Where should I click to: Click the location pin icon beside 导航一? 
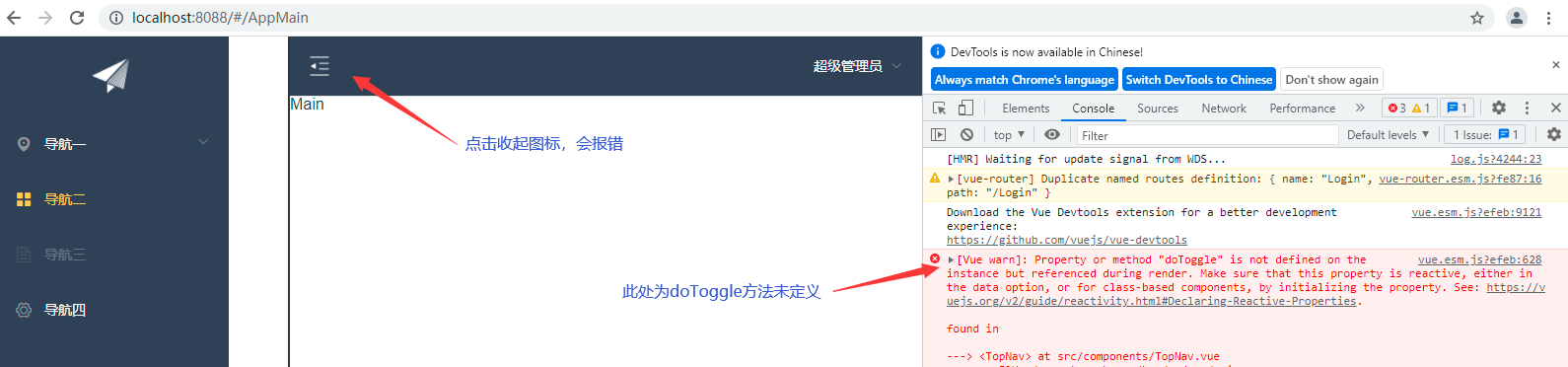(x=24, y=144)
